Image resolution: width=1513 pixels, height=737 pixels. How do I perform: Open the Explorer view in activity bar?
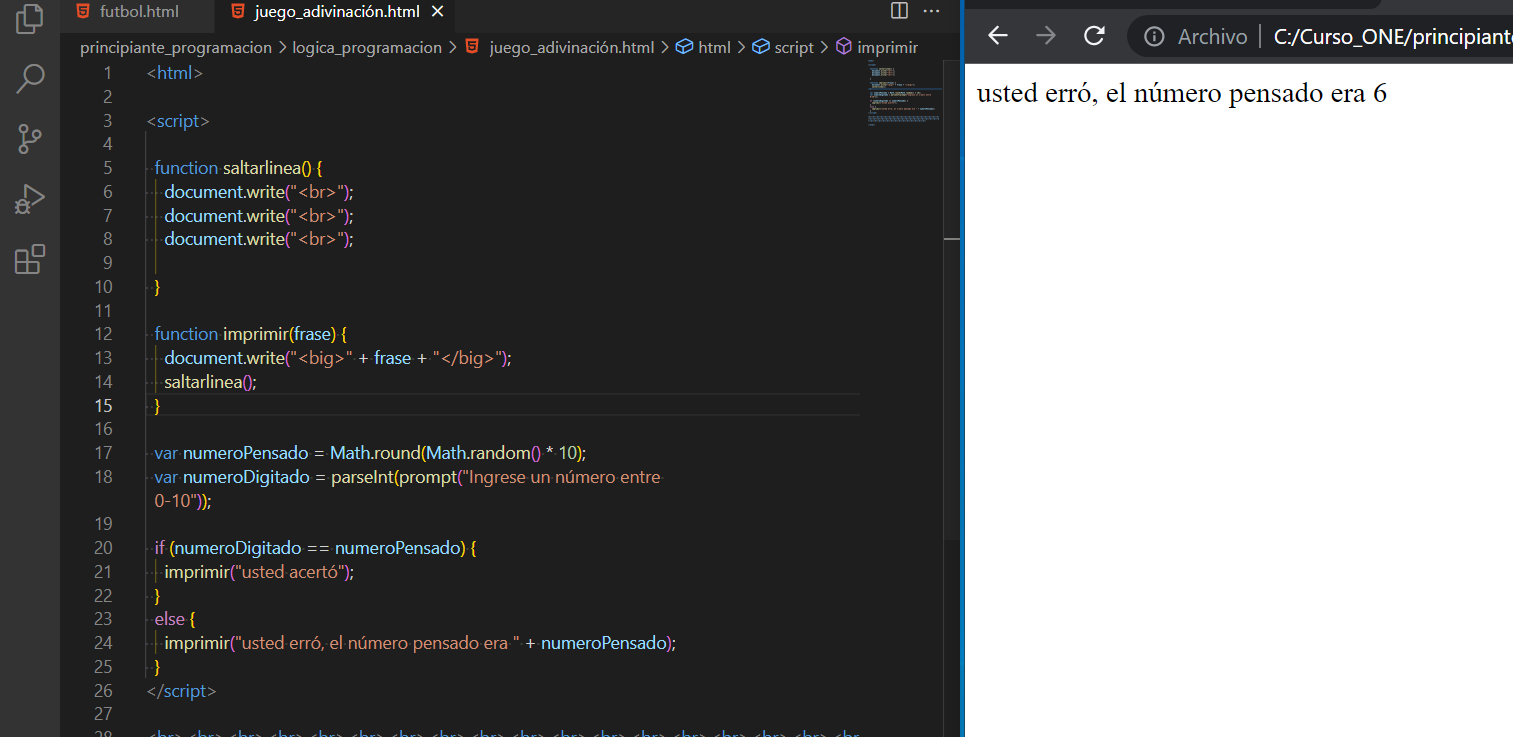[30, 20]
